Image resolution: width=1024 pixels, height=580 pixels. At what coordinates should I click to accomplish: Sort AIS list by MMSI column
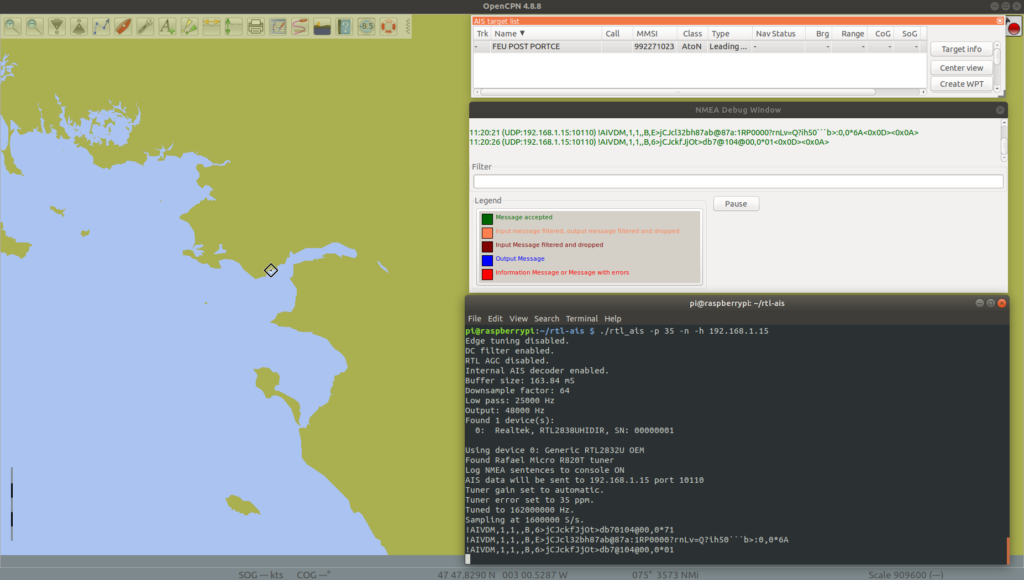tap(654, 33)
